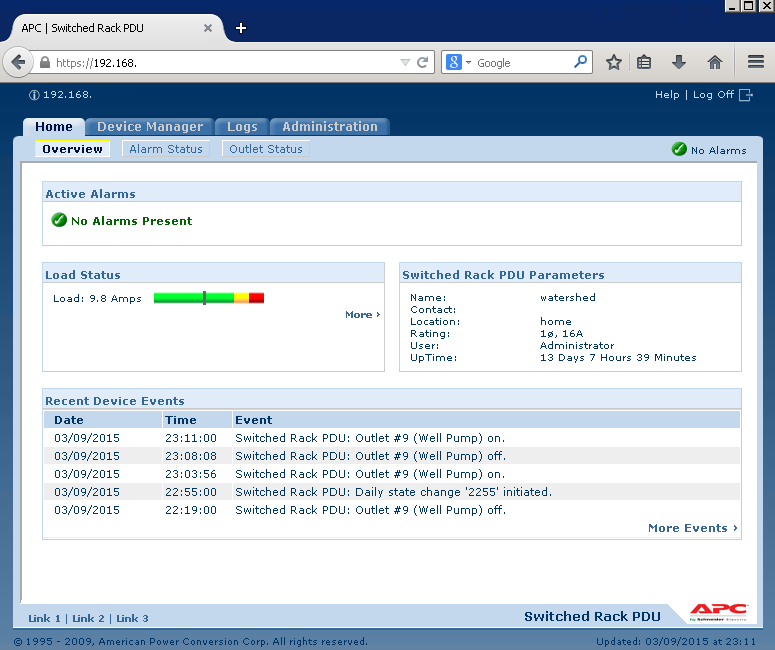Click the name value watershed
This screenshot has width=775, height=650.
coord(567,297)
